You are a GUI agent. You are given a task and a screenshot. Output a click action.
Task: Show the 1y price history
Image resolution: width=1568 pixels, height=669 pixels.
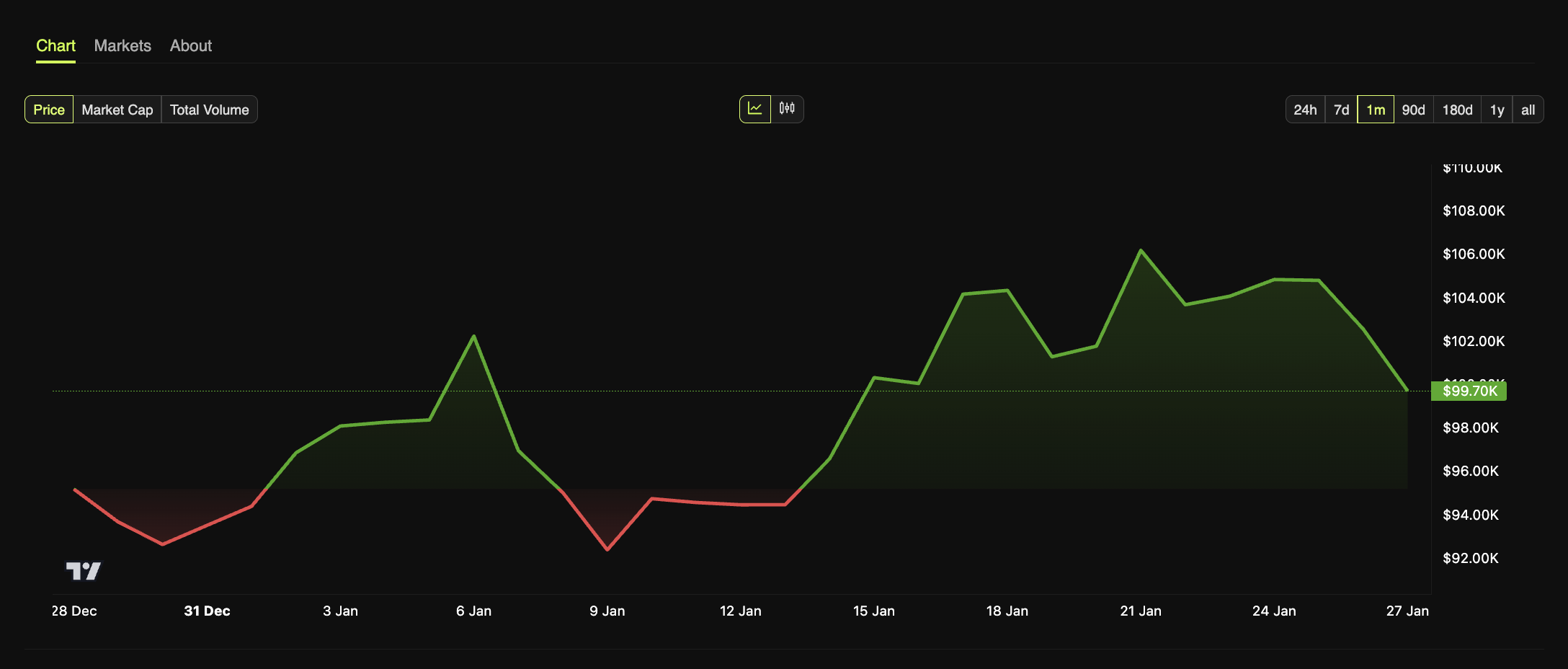[1497, 110]
